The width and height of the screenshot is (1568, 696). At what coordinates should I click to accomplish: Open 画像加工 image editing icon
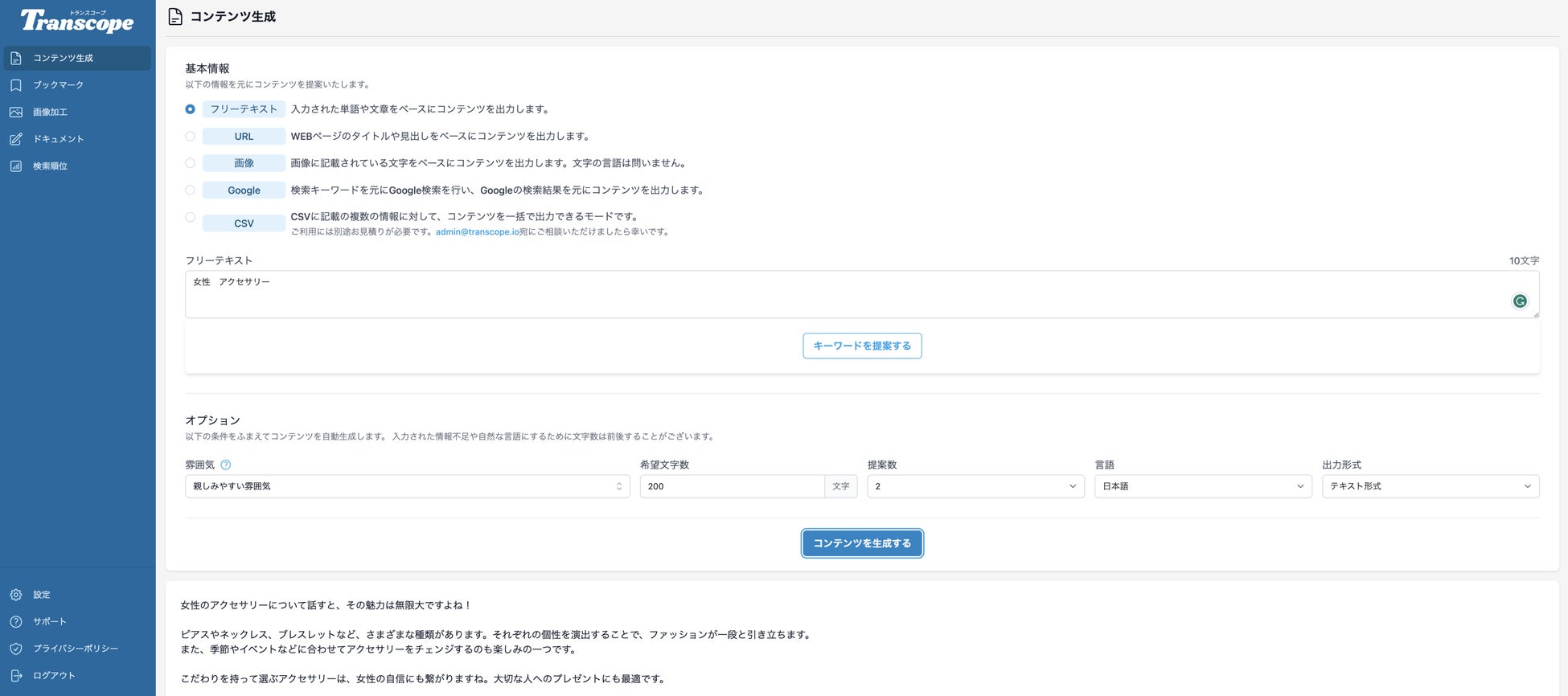[x=16, y=113]
